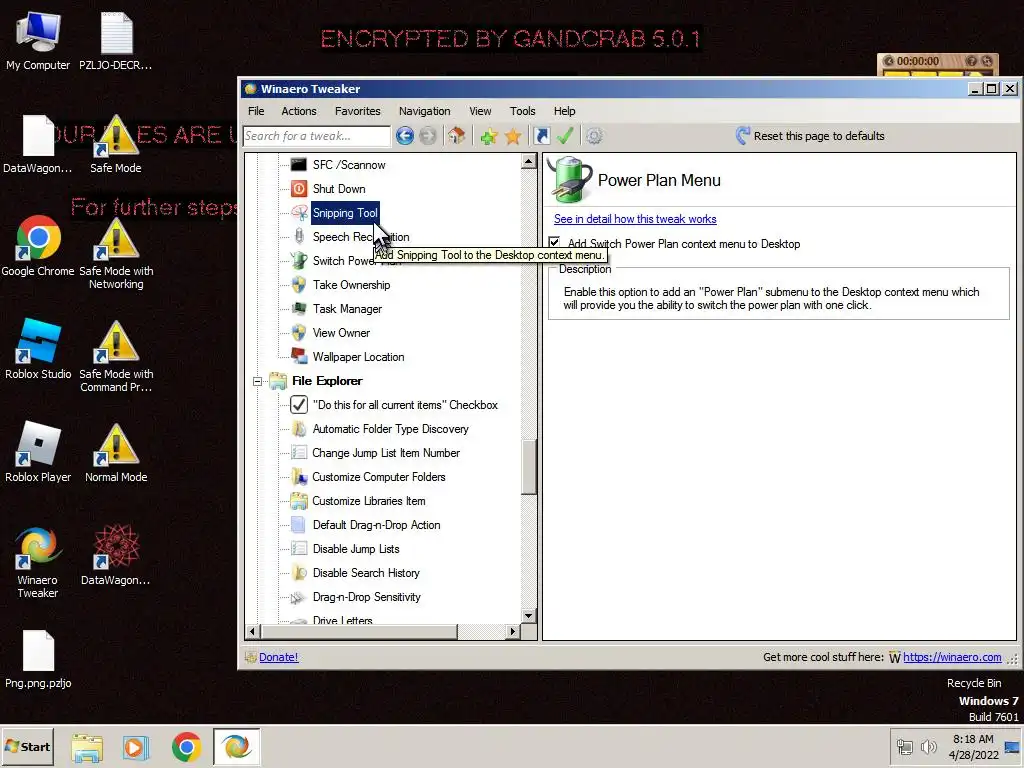This screenshot has width=1024, height=768.
Task: Open the View menu
Action: click(x=480, y=111)
